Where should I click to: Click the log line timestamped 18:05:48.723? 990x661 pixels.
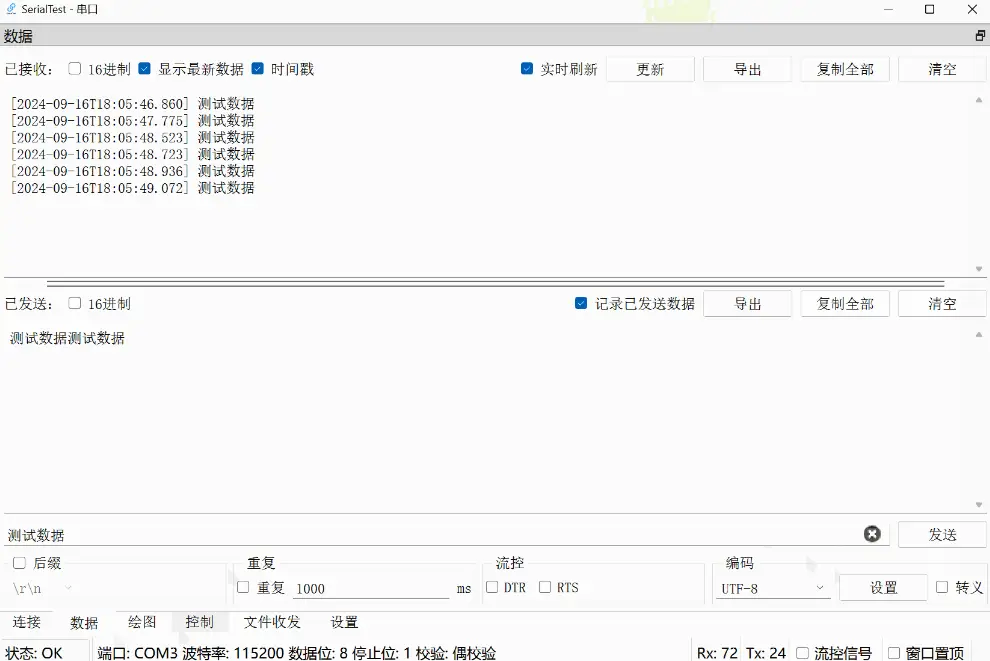(133, 154)
